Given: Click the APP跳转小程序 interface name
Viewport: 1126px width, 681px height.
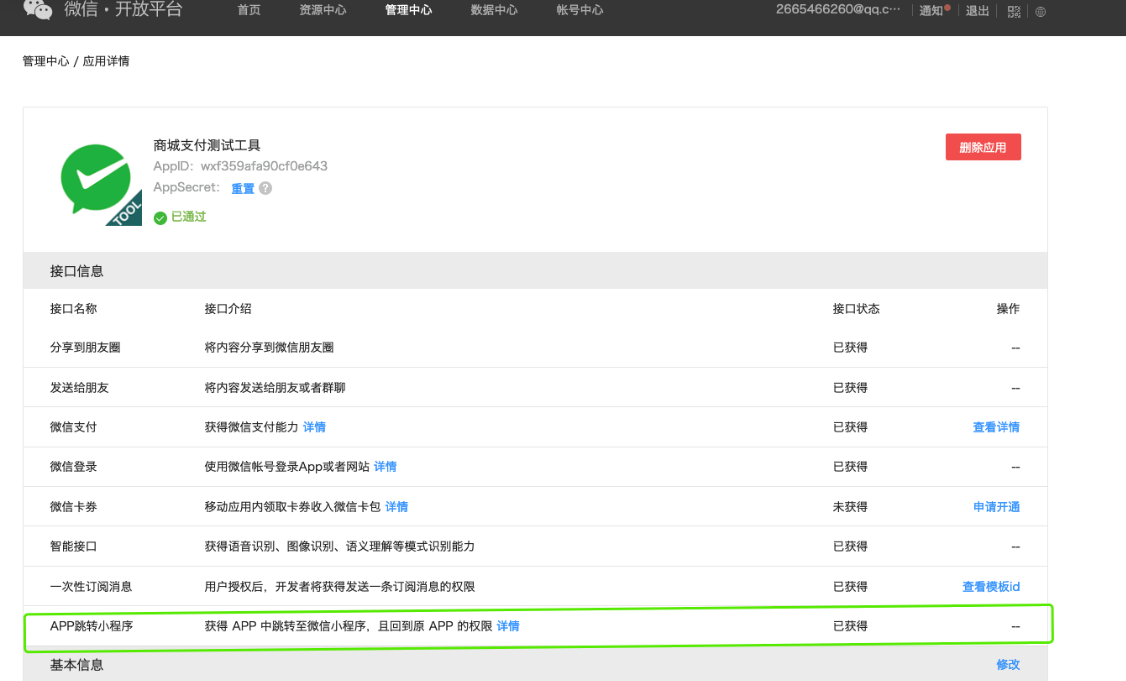Looking at the screenshot, I should (92, 626).
